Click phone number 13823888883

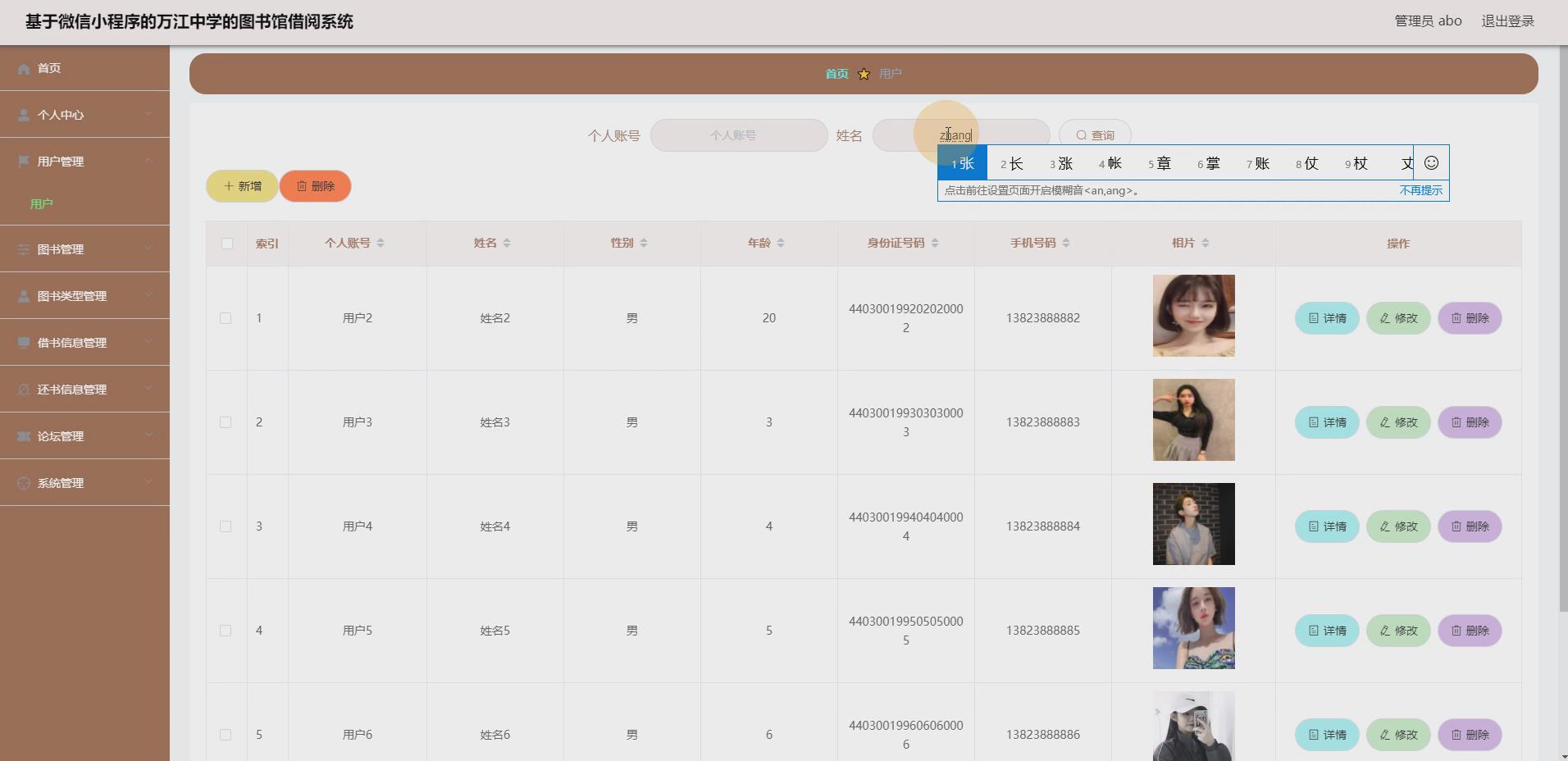(x=1042, y=422)
